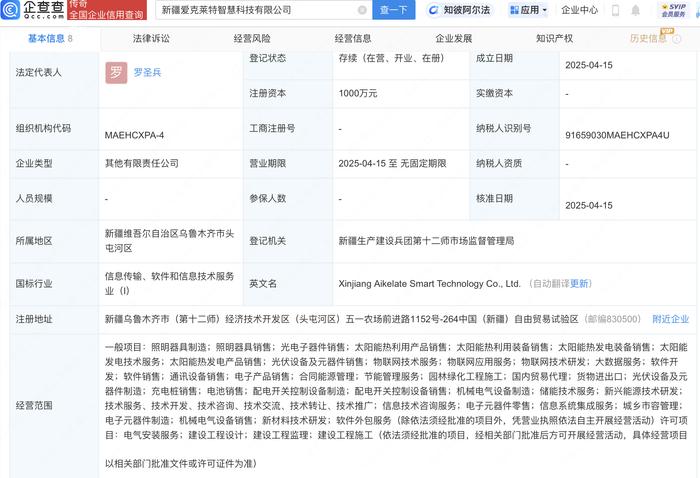The width and height of the screenshot is (700, 478).
Task: Open the 经营风险 tab
Action: click(252, 38)
